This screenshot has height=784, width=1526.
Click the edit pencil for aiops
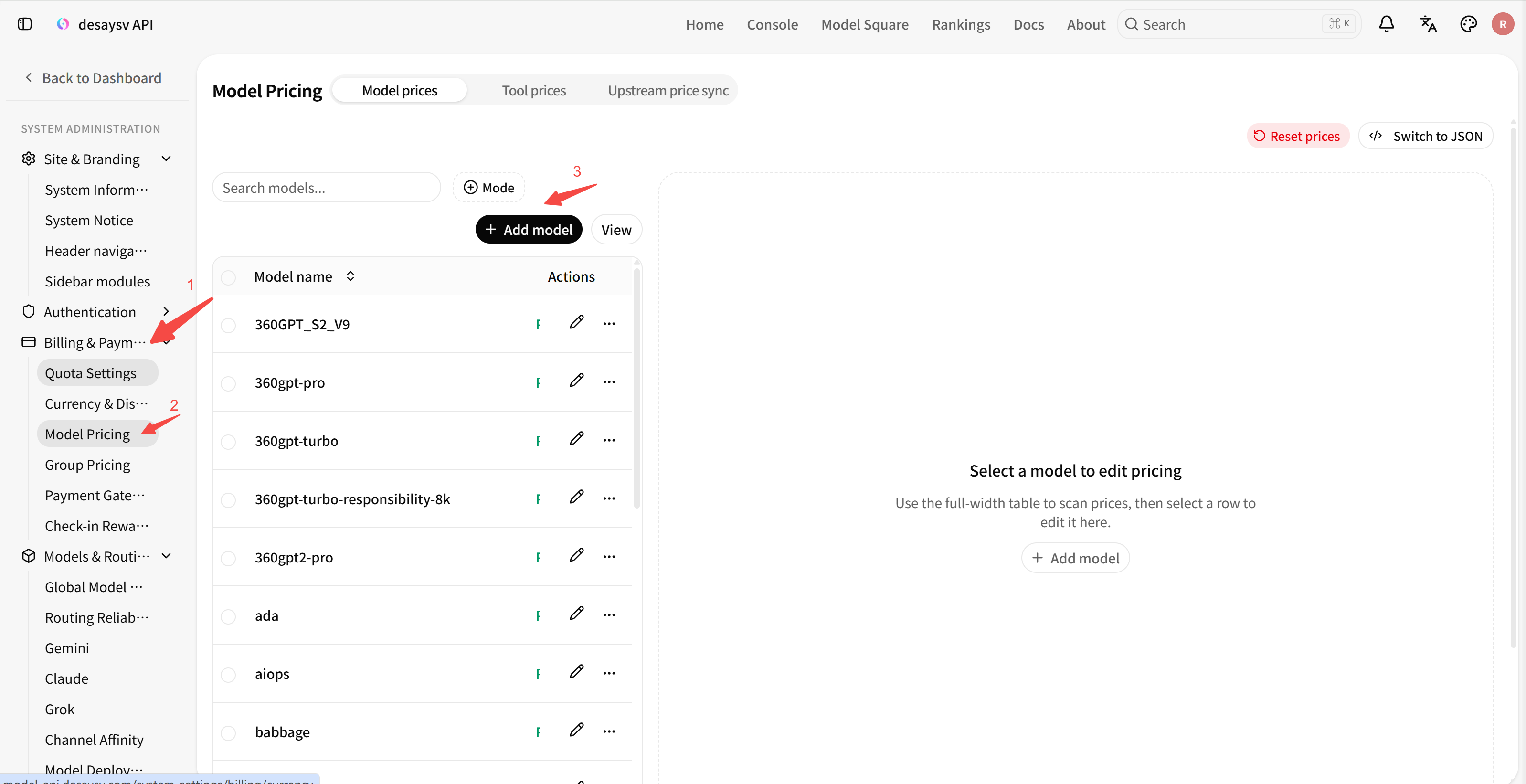(x=576, y=672)
